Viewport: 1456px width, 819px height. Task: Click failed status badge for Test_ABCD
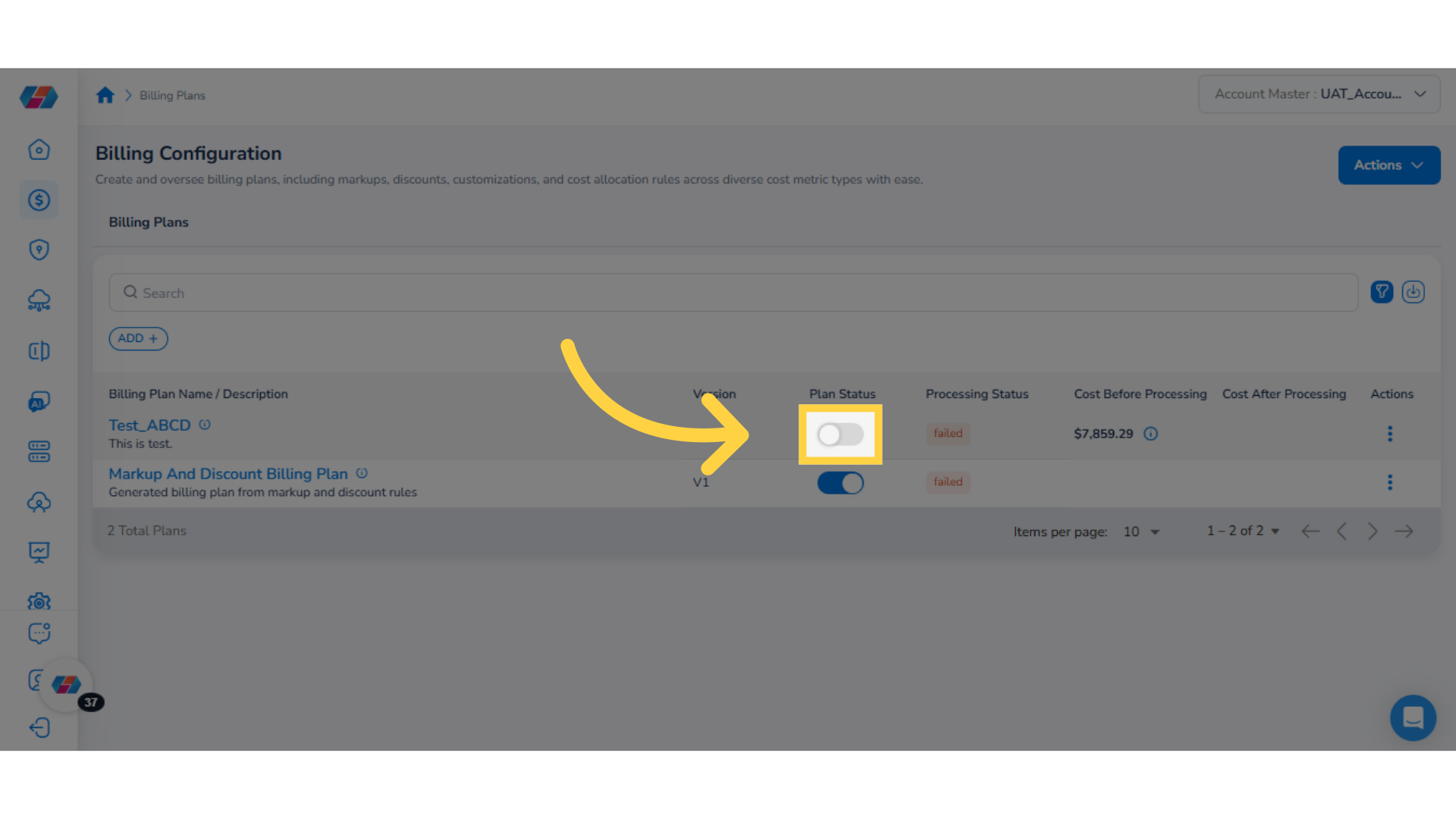[948, 434]
